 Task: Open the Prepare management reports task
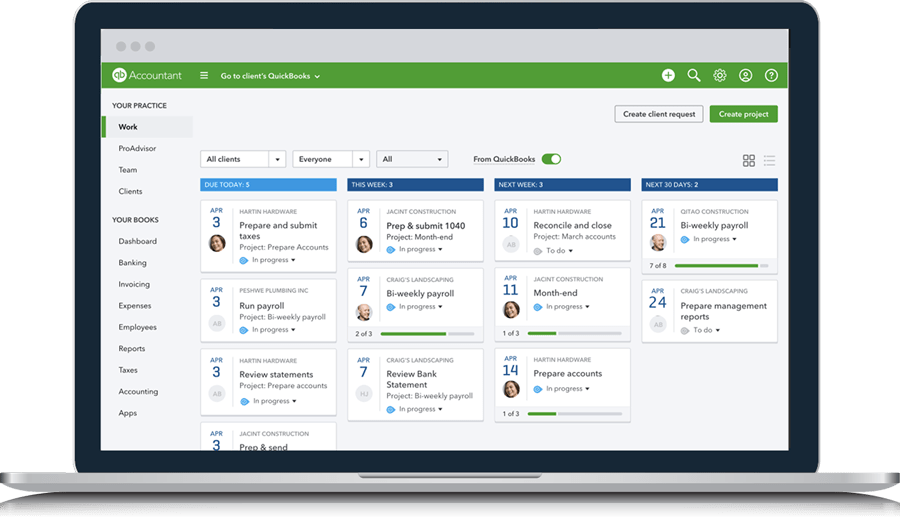click(723, 311)
